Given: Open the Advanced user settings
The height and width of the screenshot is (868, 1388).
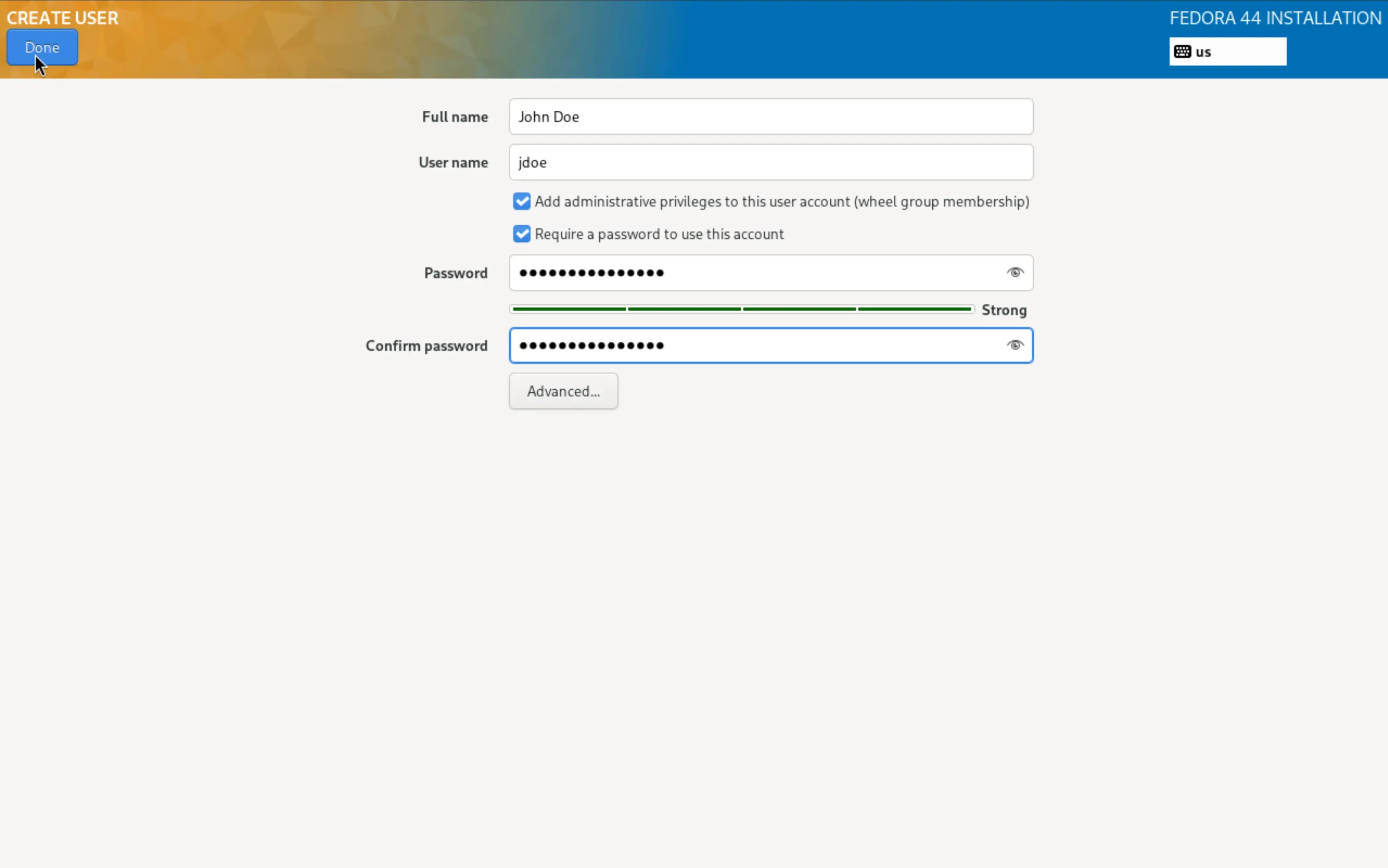Looking at the screenshot, I should [x=563, y=391].
